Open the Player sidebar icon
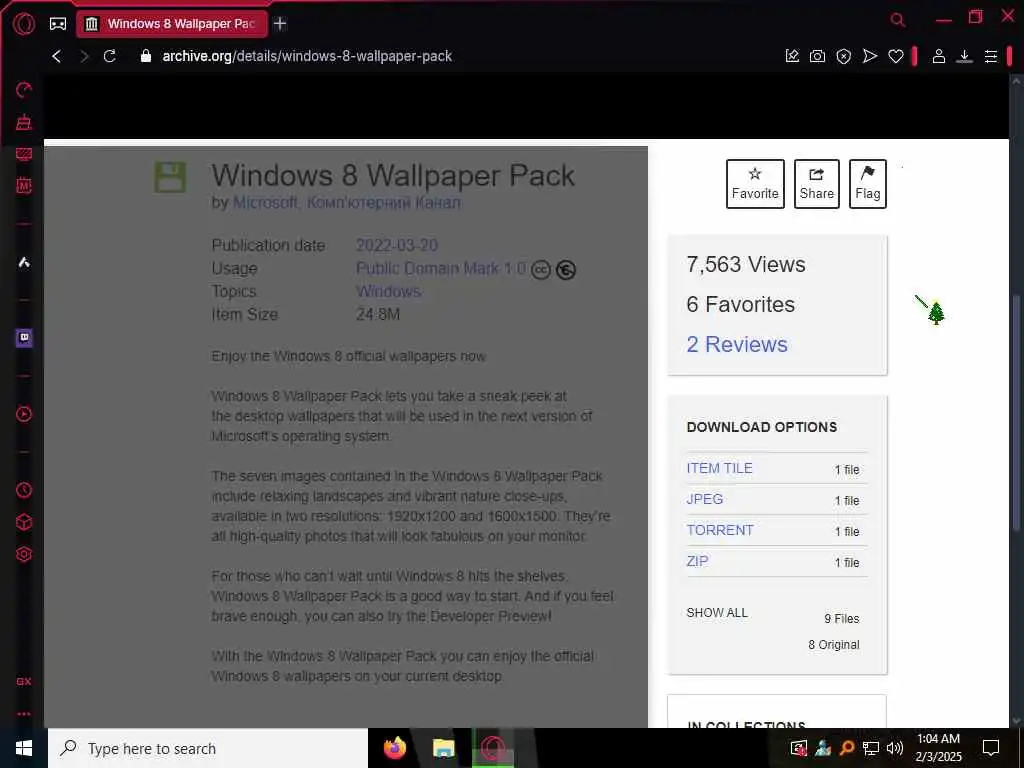The height and width of the screenshot is (768, 1024). [24, 414]
